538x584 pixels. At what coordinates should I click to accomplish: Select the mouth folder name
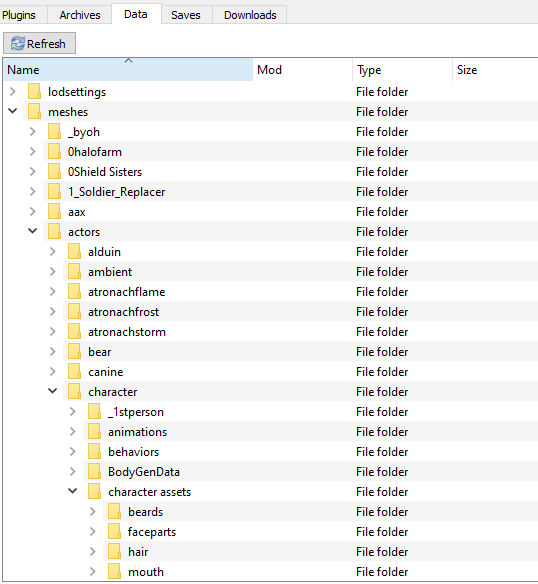(x=146, y=572)
